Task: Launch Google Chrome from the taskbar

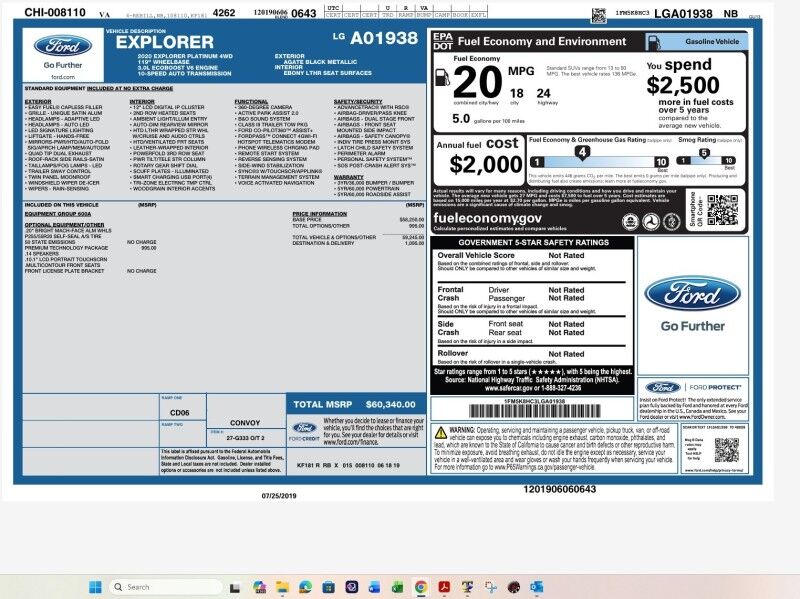Action: pos(420,587)
